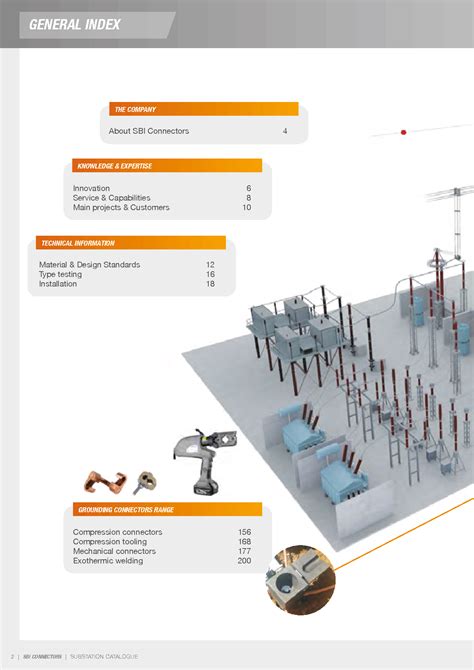Click the Grounding Connectors Range header
Image resolution: width=474 pixels, height=670 pixels.
click(167, 509)
